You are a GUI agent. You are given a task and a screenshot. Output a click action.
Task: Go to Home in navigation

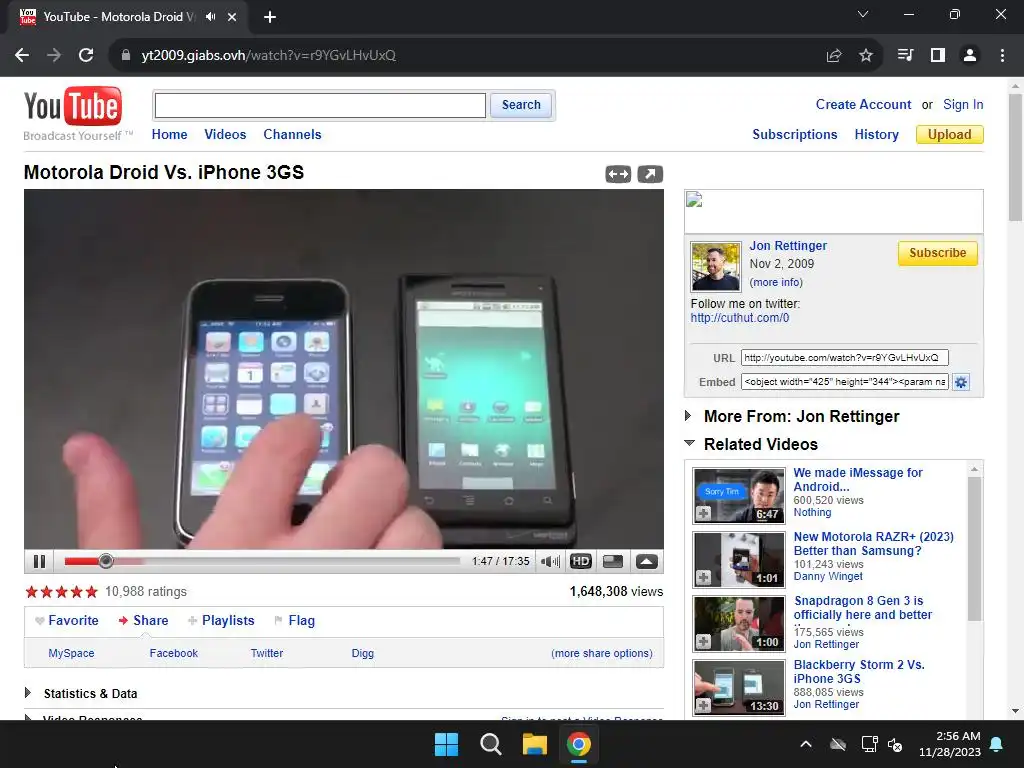pos(169,135)
